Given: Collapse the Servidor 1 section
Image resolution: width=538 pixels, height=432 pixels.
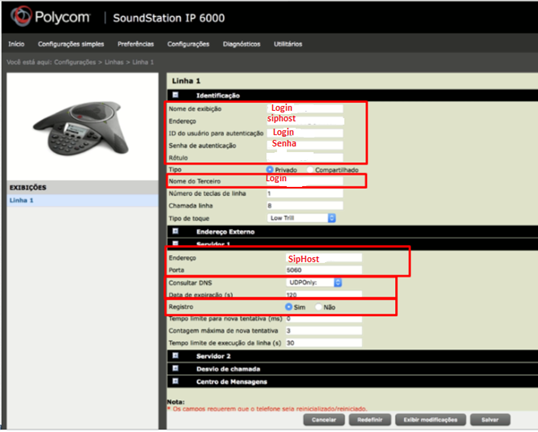Looking at the screenshot, I should click(175, 243).
